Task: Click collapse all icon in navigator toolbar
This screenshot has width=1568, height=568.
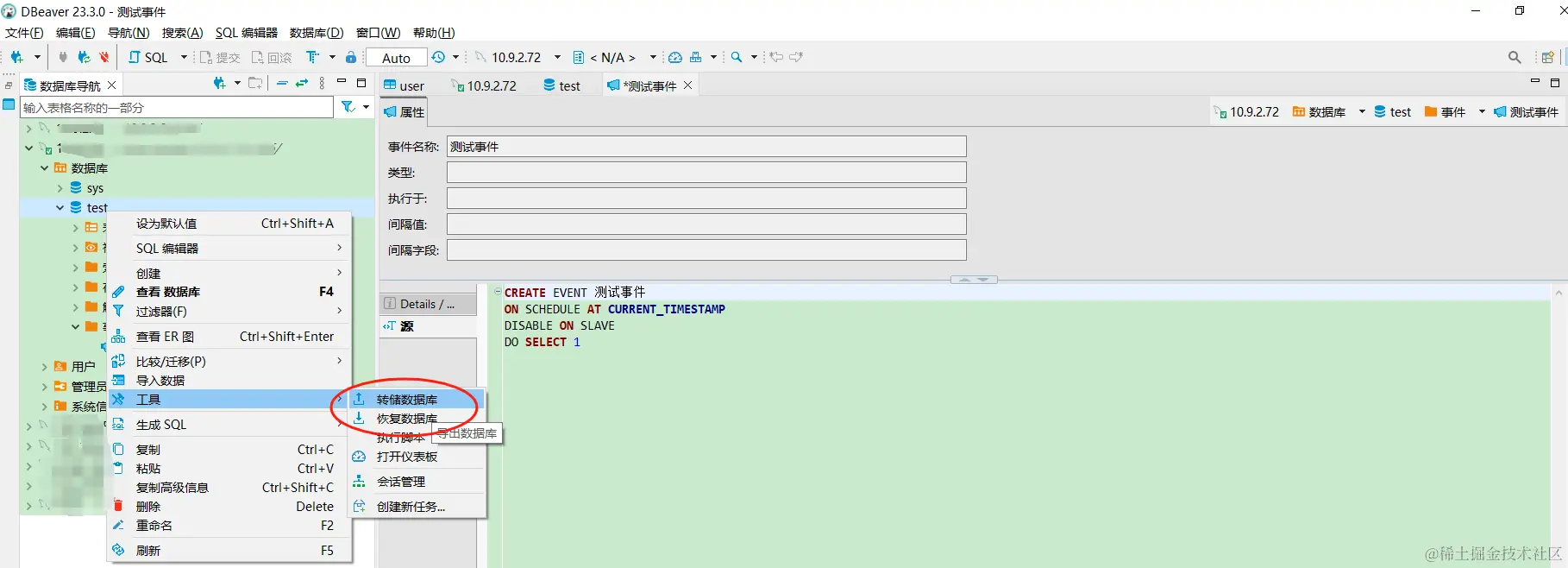Action: point(282,83)
